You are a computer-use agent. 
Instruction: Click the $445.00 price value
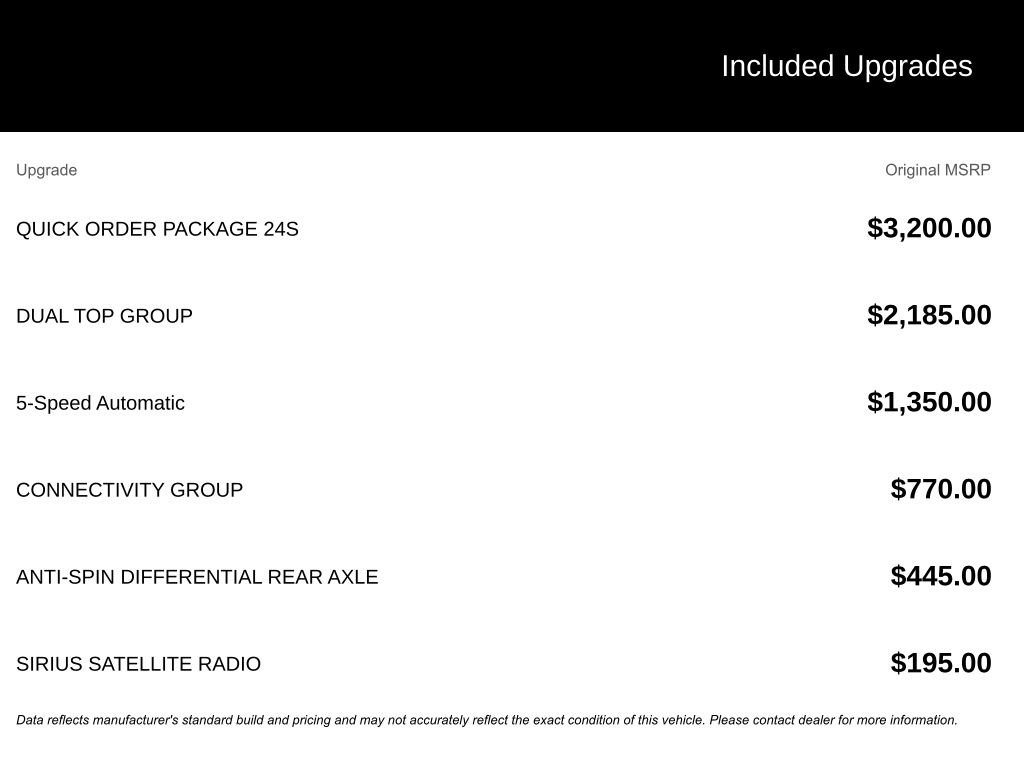tap(940, 575)
